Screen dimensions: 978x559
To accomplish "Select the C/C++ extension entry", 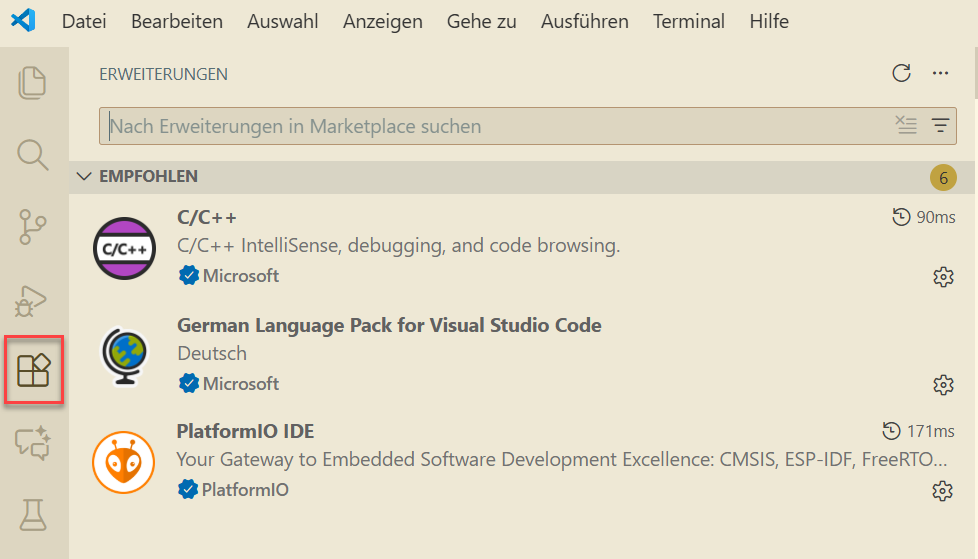I will (x=500, y=245).
